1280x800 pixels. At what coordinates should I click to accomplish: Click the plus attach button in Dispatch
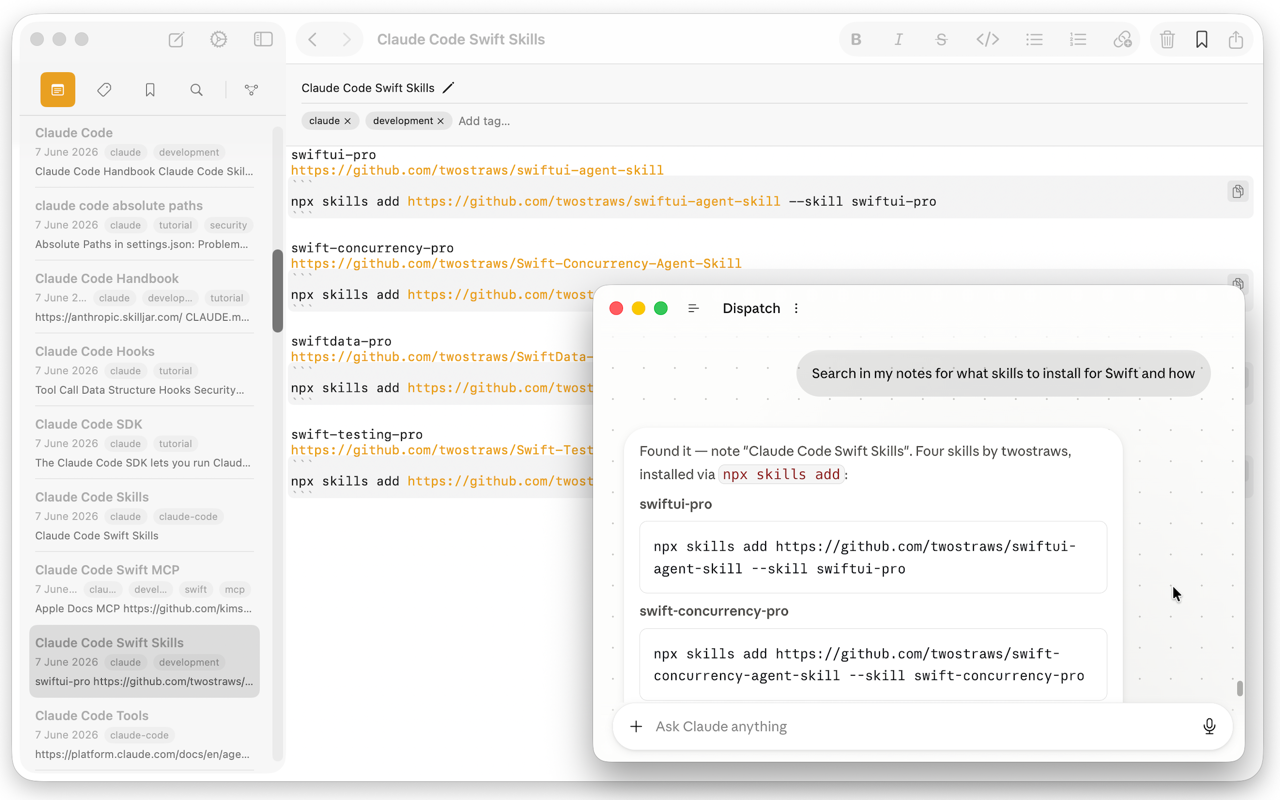(x=636, y=726)
